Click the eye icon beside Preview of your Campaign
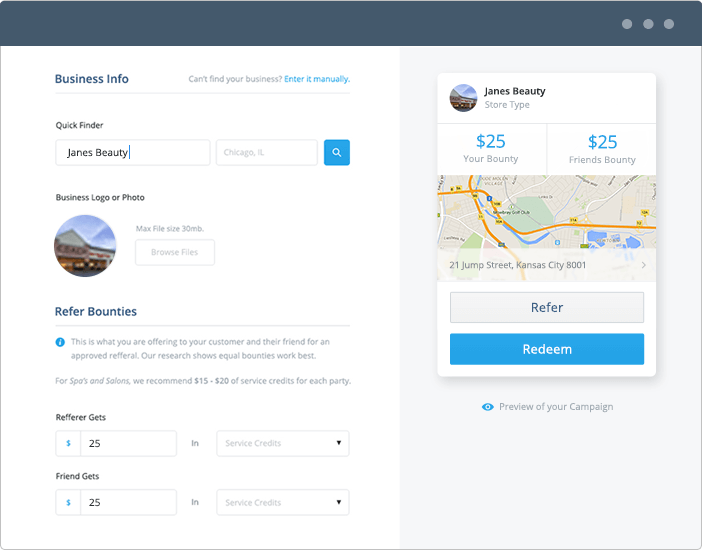The width and height of the screenshot is (702, 550). [488, 407]
